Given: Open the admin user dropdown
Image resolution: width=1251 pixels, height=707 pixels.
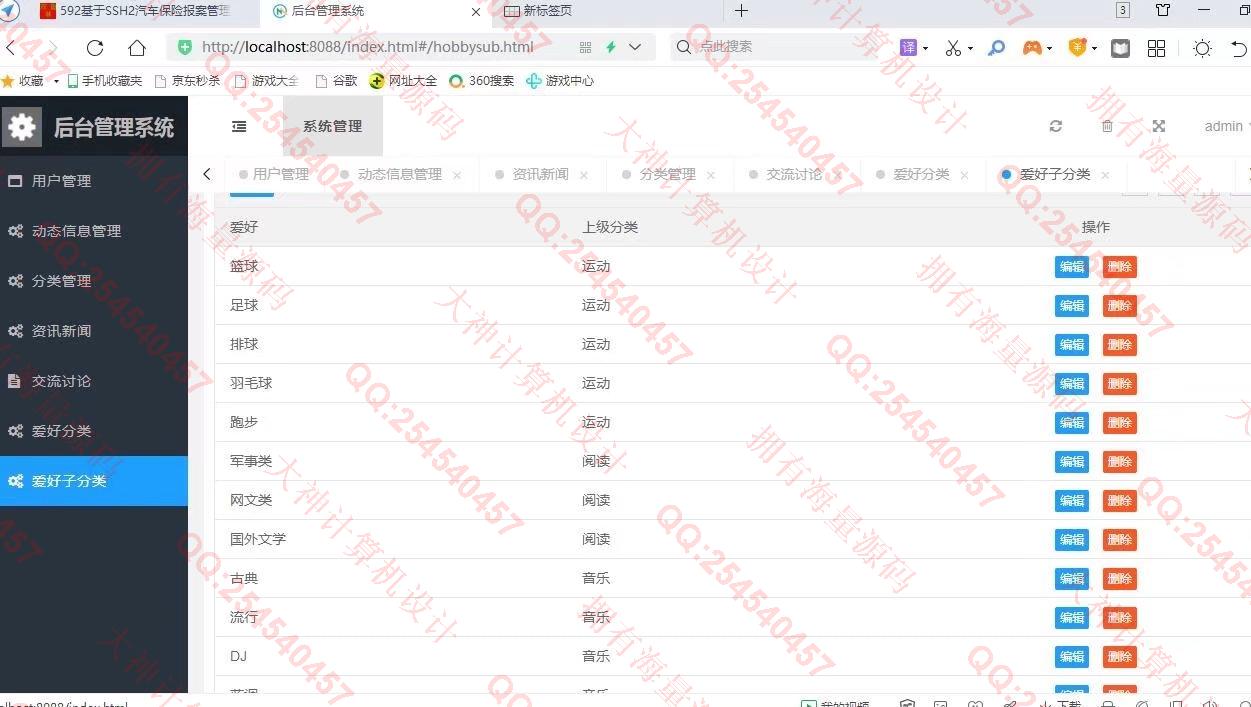Looking at the screenshot, I should tap(1226, 126).
